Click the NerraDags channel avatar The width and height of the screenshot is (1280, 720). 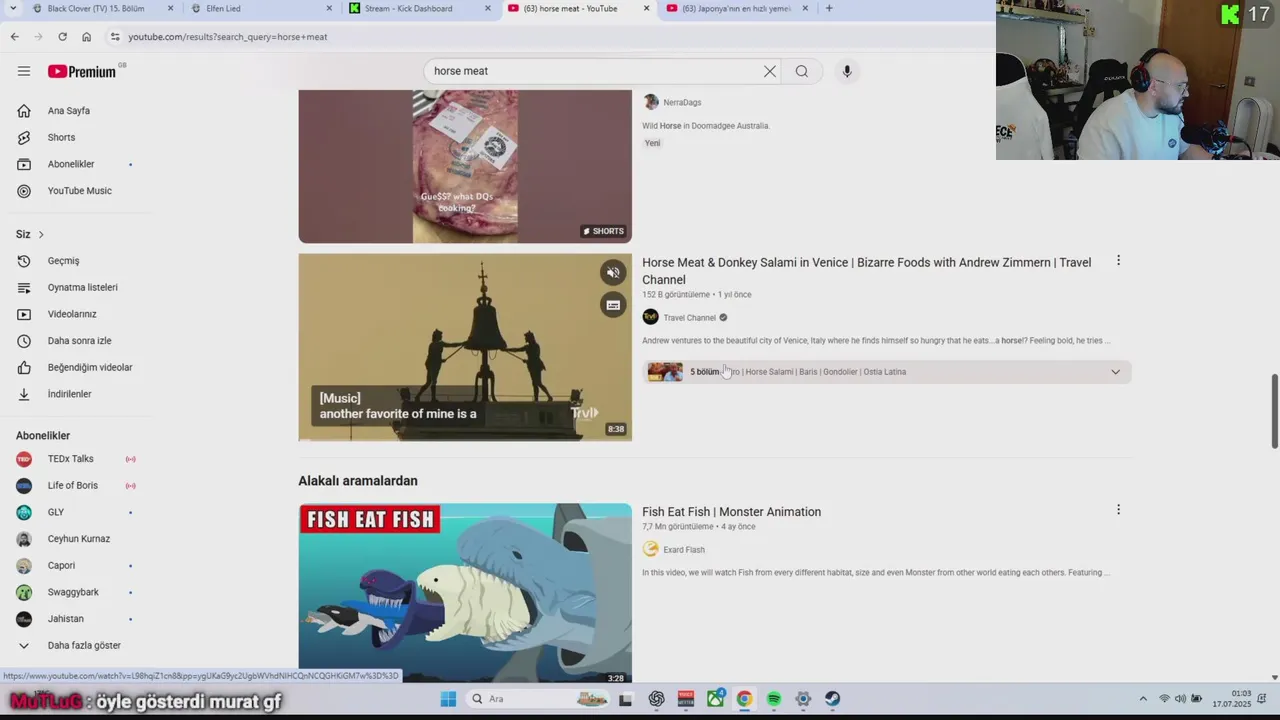click(x=651, y=102)
